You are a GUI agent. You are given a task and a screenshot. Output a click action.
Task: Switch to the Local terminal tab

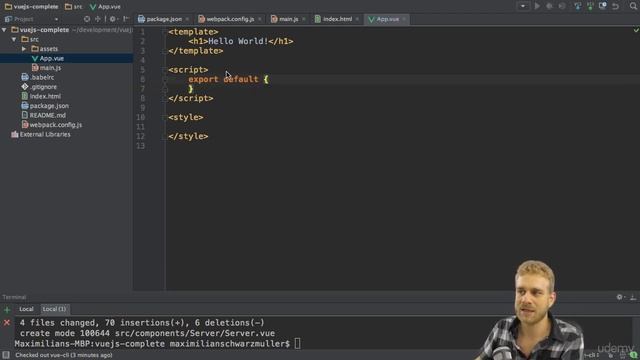(26, 309)
